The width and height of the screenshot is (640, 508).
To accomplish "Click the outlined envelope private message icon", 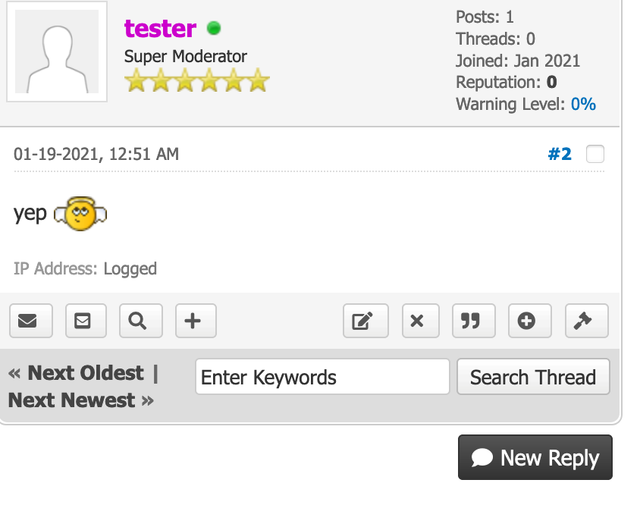I will 85,321.
